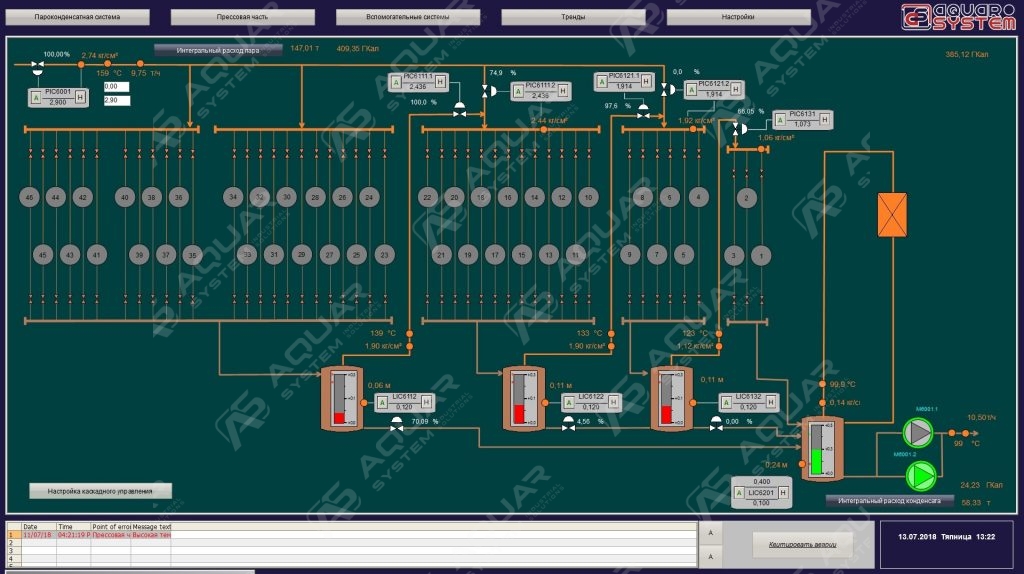Select the orange heat exchanger symbol
The height and width of the screenshot is (574, 1024).
892,214
